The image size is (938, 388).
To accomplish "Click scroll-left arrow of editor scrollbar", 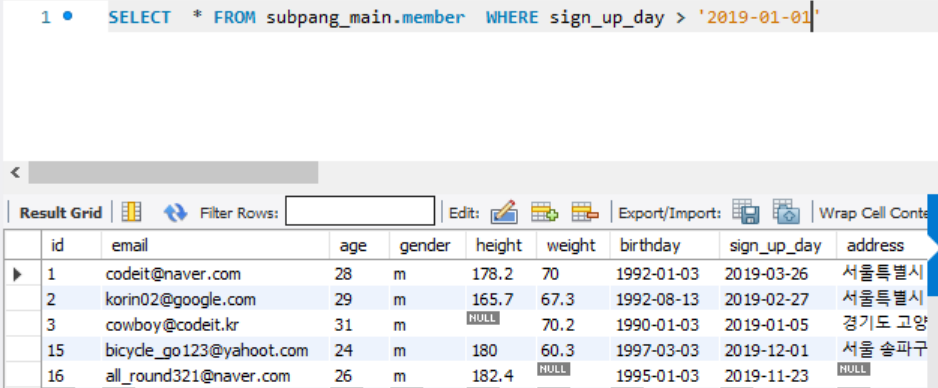I will point(16,173).
